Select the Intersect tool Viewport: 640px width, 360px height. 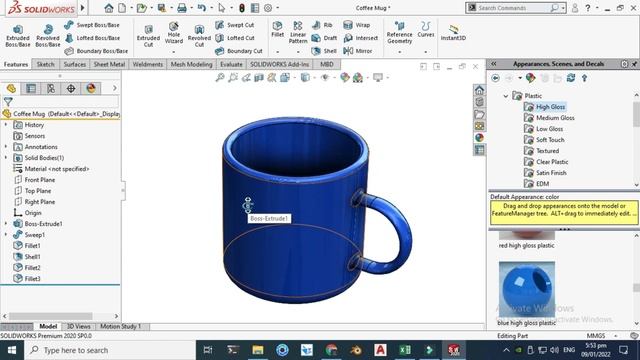tap(360, 38)
